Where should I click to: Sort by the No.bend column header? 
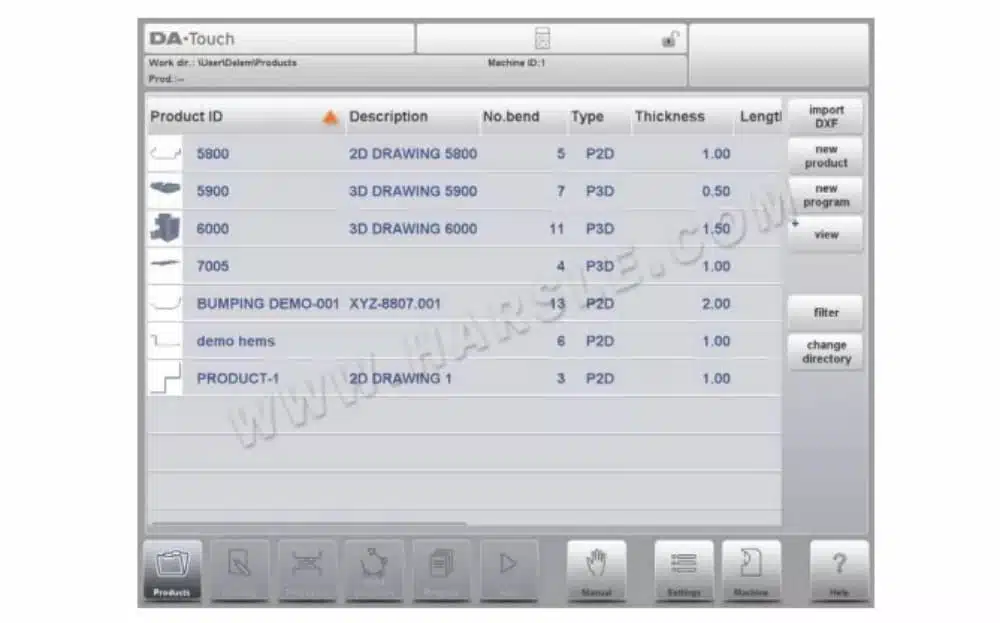(511, 117)
